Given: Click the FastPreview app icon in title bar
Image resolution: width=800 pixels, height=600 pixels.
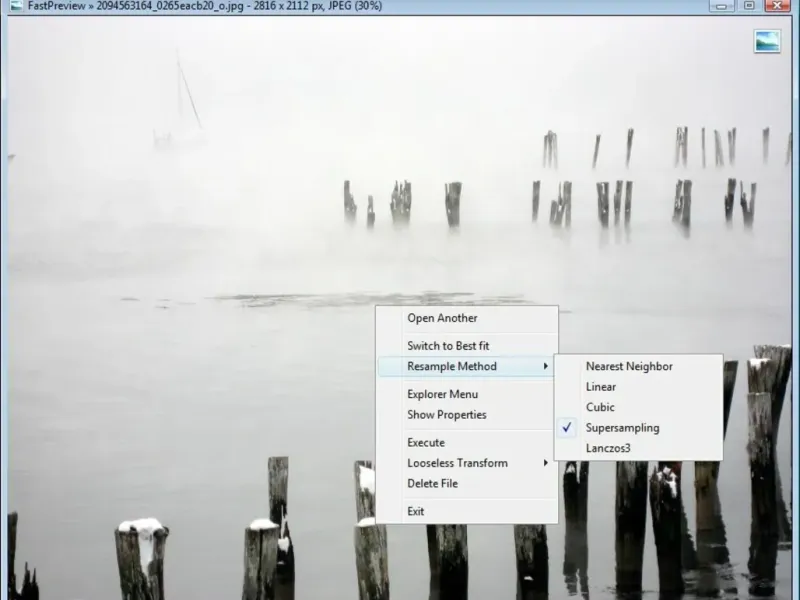Looking at the screenshot, I should 16,6.
